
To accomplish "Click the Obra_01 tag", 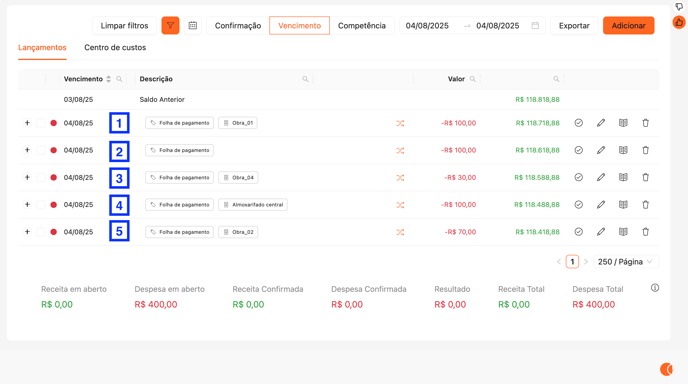I will (238, 123).
